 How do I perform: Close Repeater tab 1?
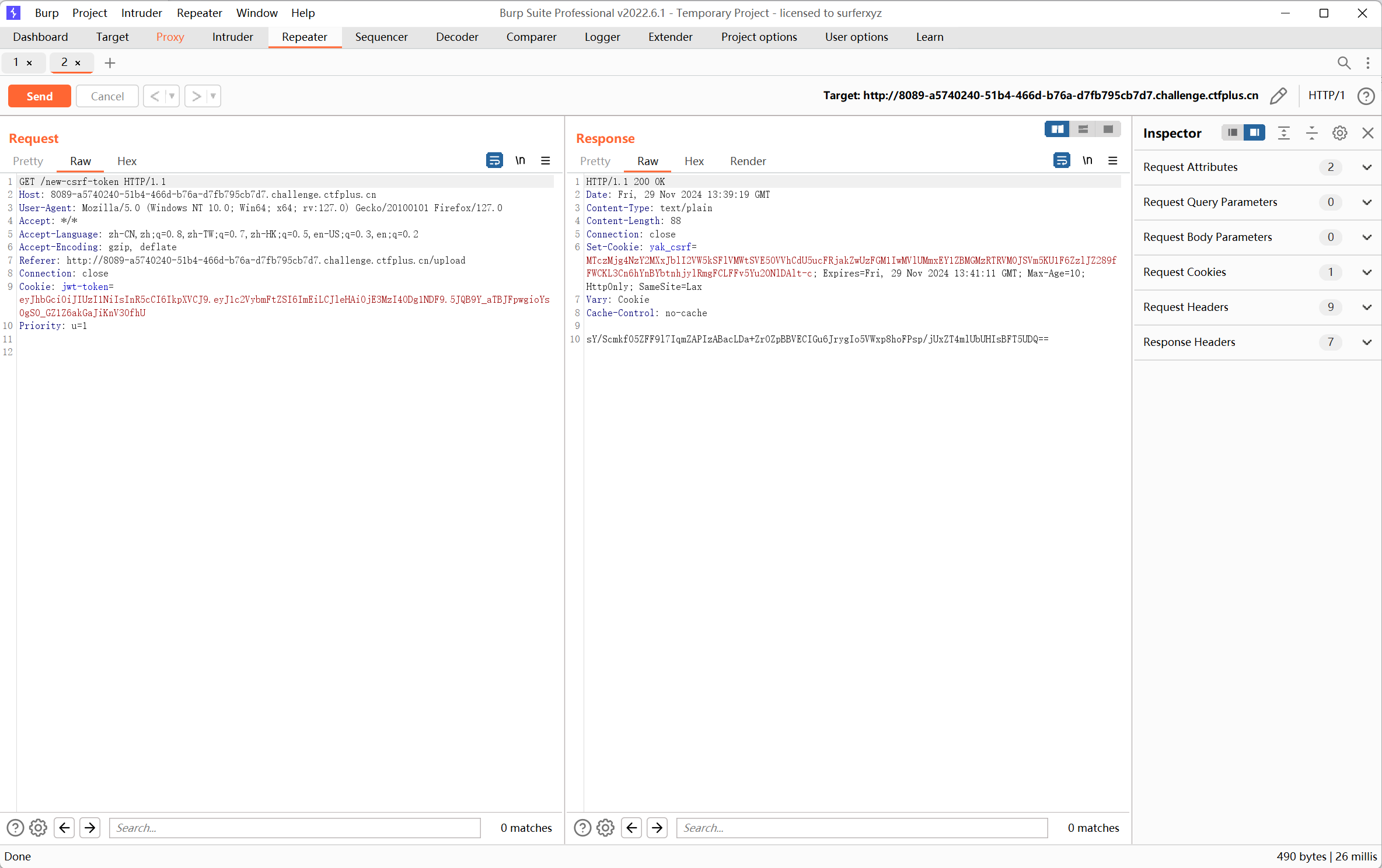click(x=29, y=63)
